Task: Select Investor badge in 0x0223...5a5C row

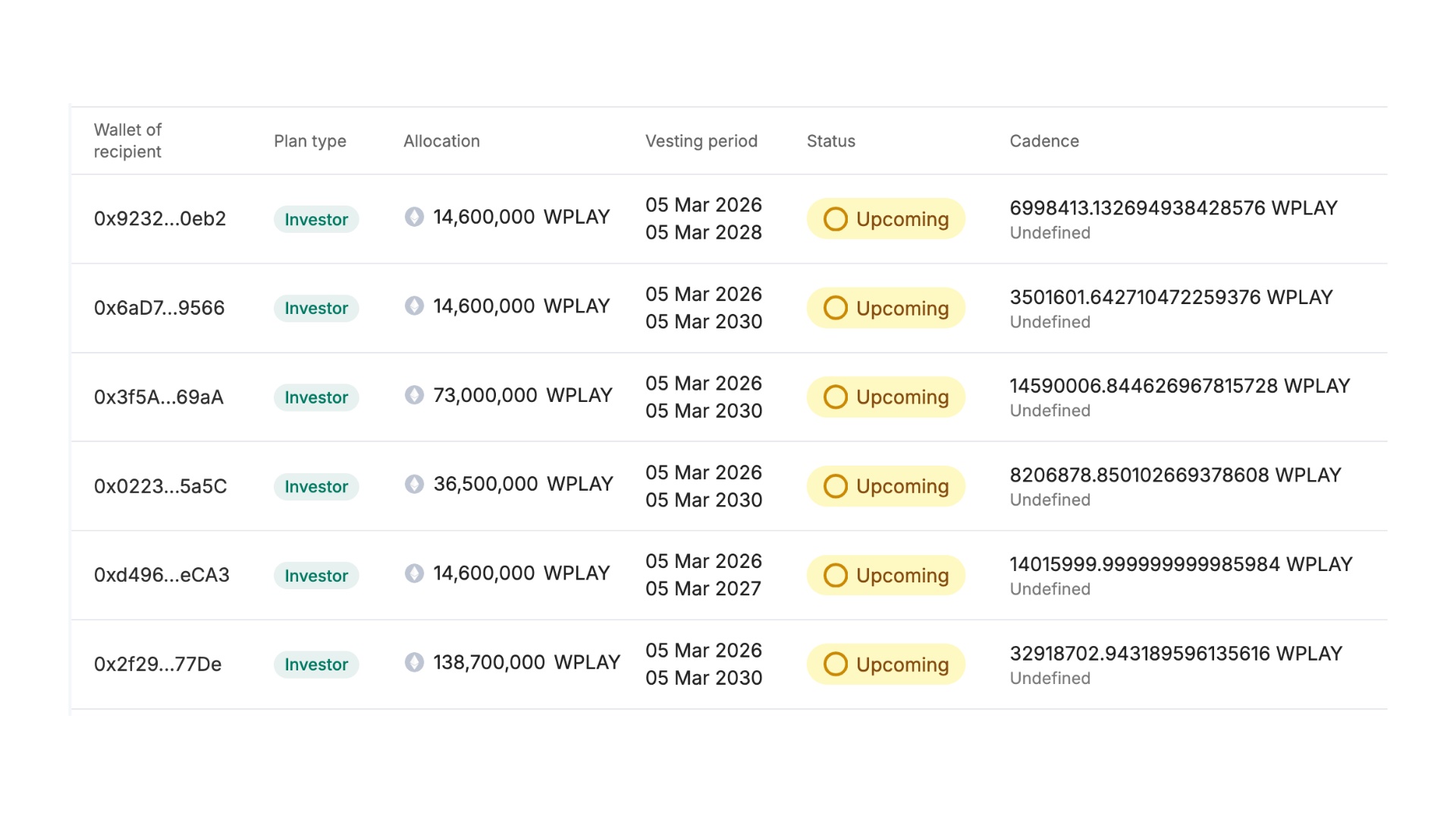Action: pyautogui.click(x=316, y=486)
